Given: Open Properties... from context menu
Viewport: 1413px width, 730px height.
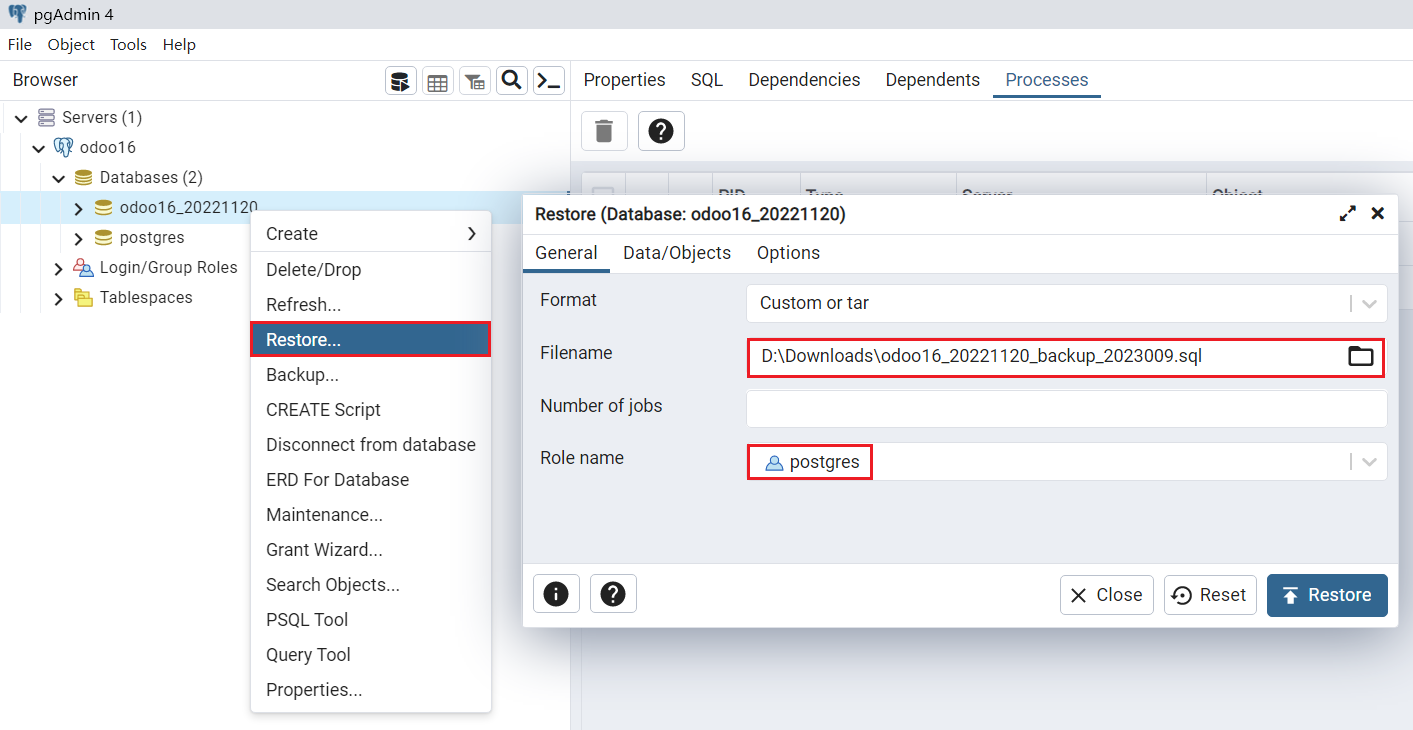Looking at the screenshot, I should (371, 690).
